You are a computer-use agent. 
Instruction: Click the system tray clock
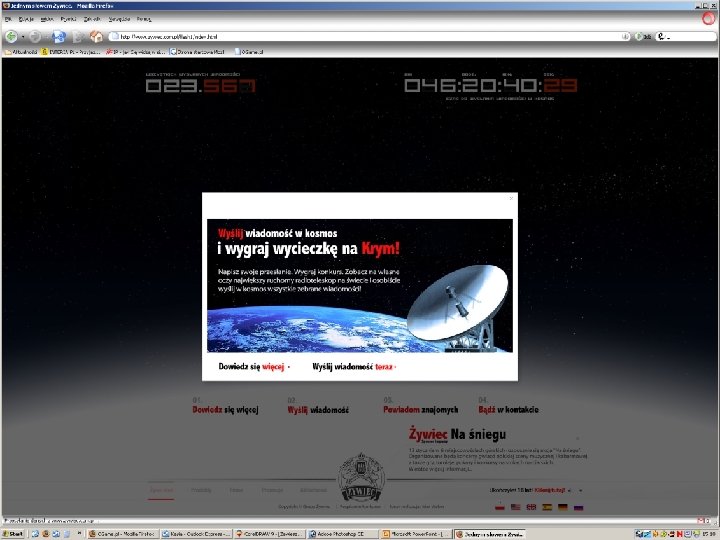[710, 534]
